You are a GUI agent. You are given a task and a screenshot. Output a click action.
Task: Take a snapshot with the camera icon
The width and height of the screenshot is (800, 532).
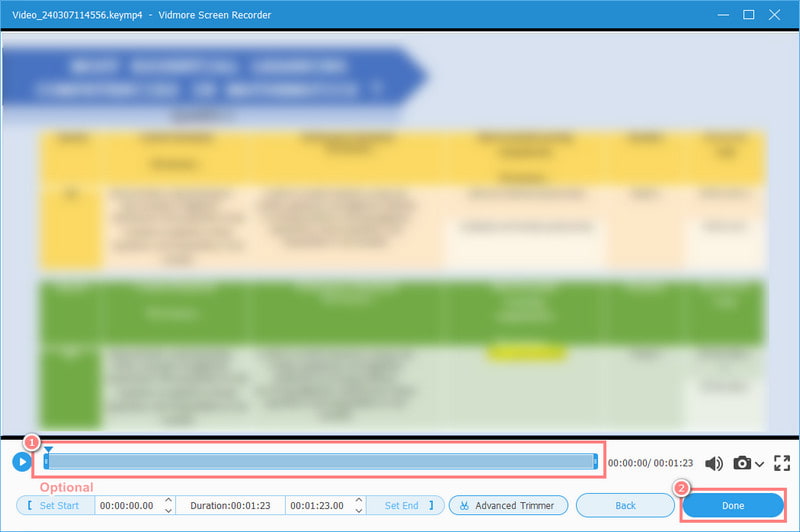pyautogui.click(x=742, y=464)
